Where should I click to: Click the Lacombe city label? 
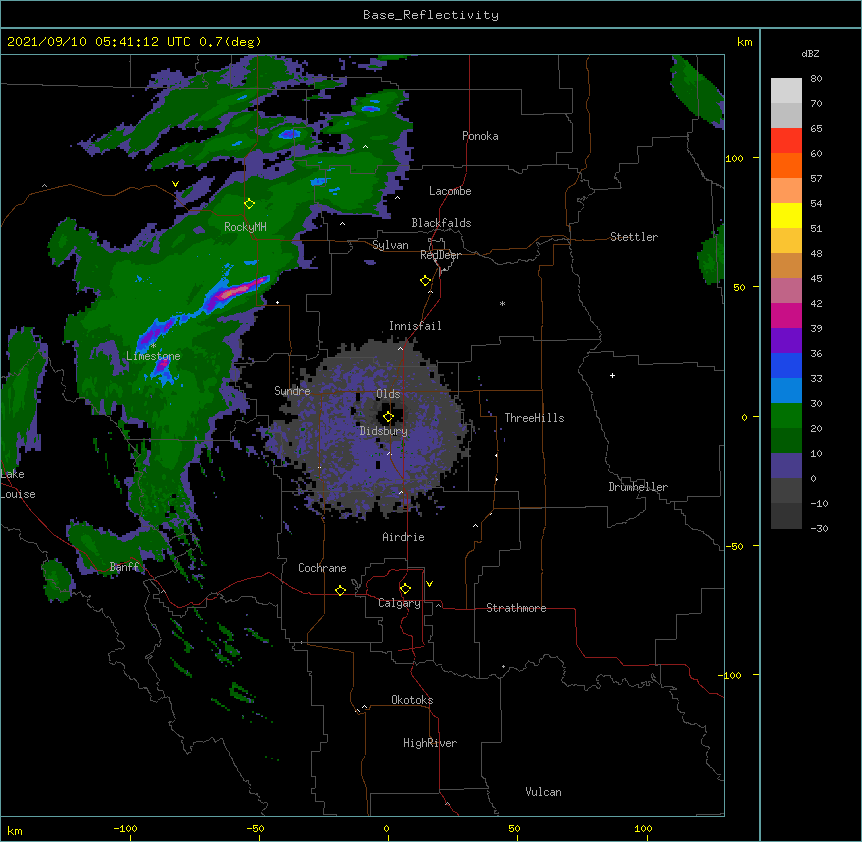450,191
